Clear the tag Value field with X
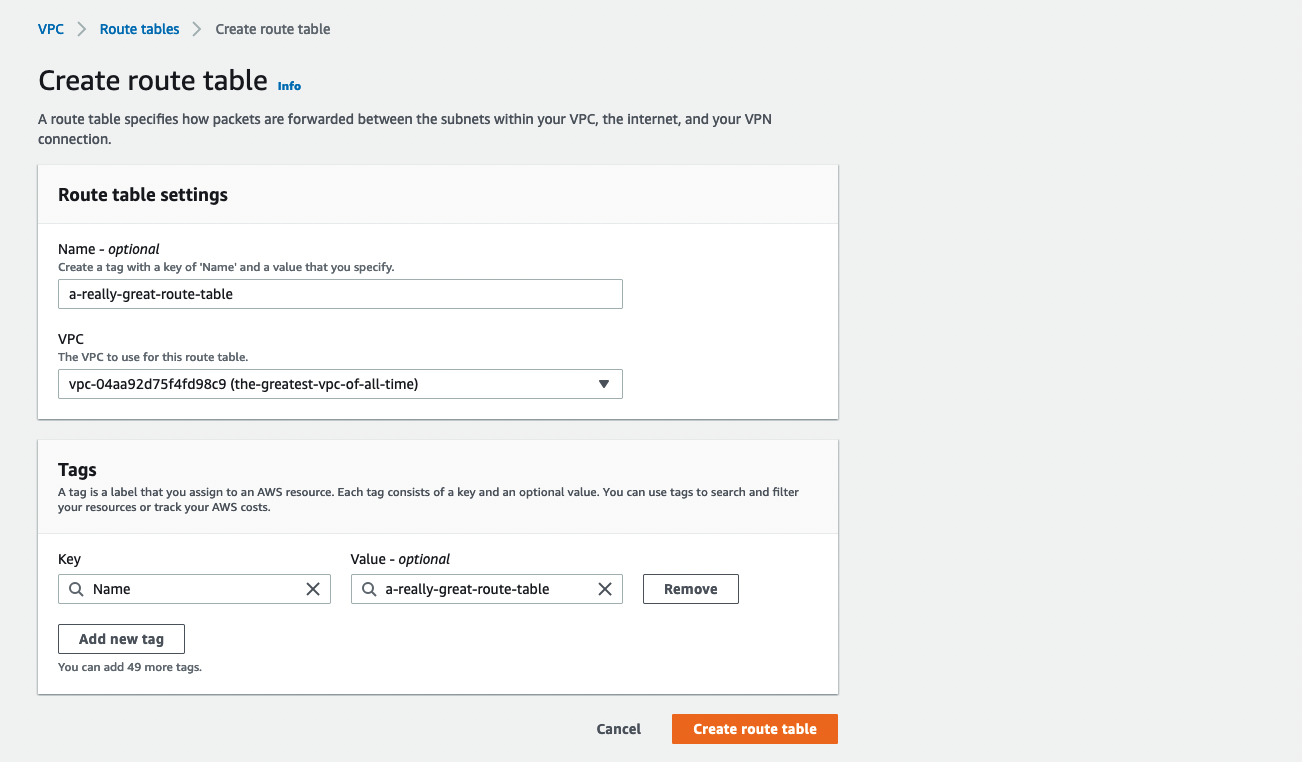Viewport: 1302px width, 762px height. pos(605,589)
